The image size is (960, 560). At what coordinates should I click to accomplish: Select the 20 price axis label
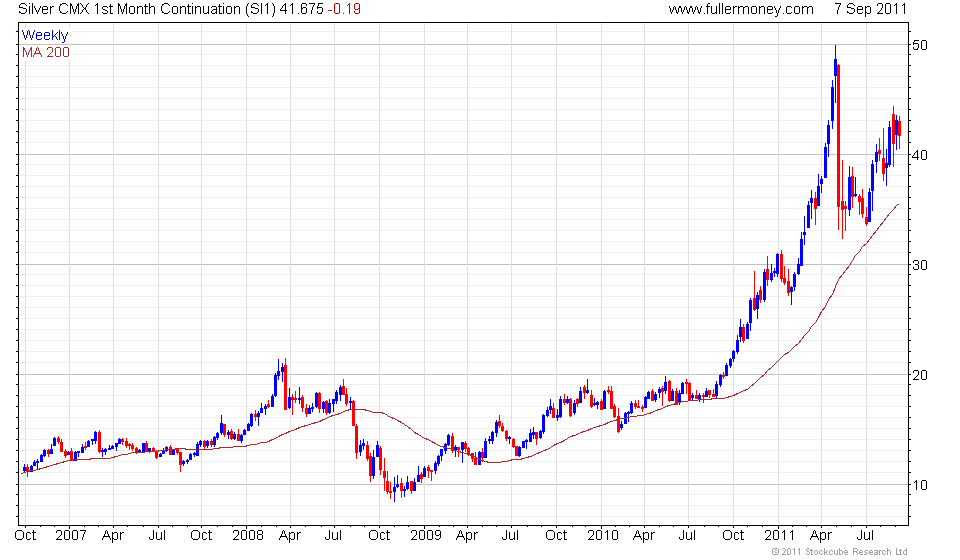(920, 376)
